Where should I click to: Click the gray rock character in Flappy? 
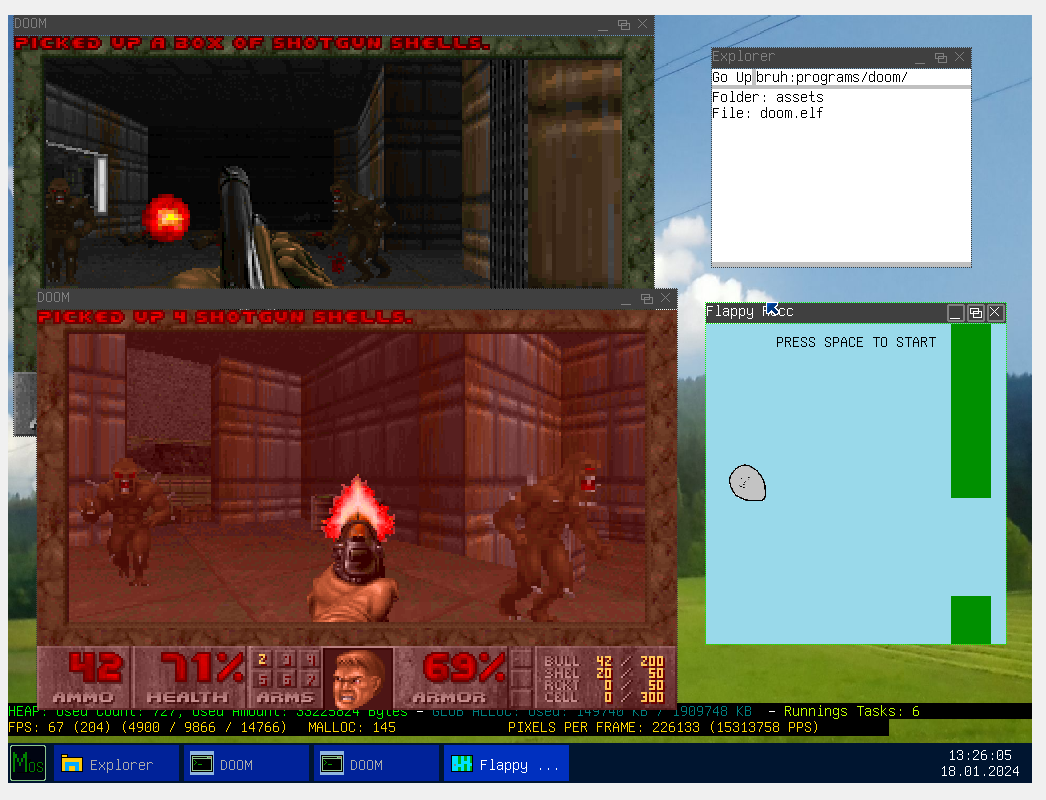747,483
